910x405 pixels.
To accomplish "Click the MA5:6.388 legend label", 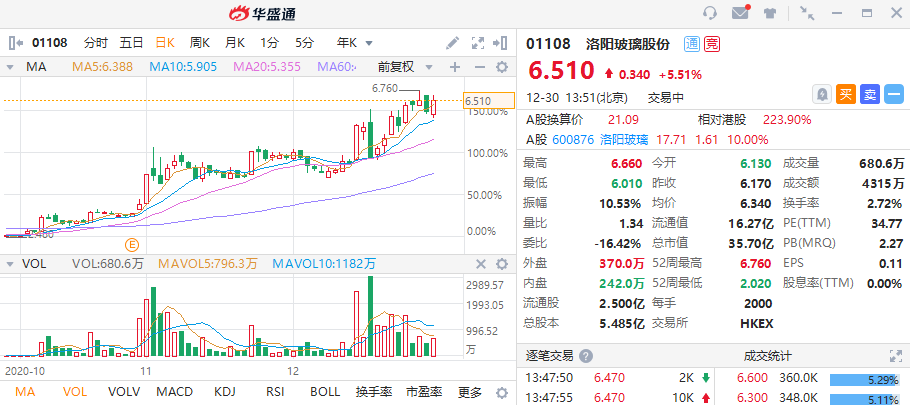I will [102, 67].
